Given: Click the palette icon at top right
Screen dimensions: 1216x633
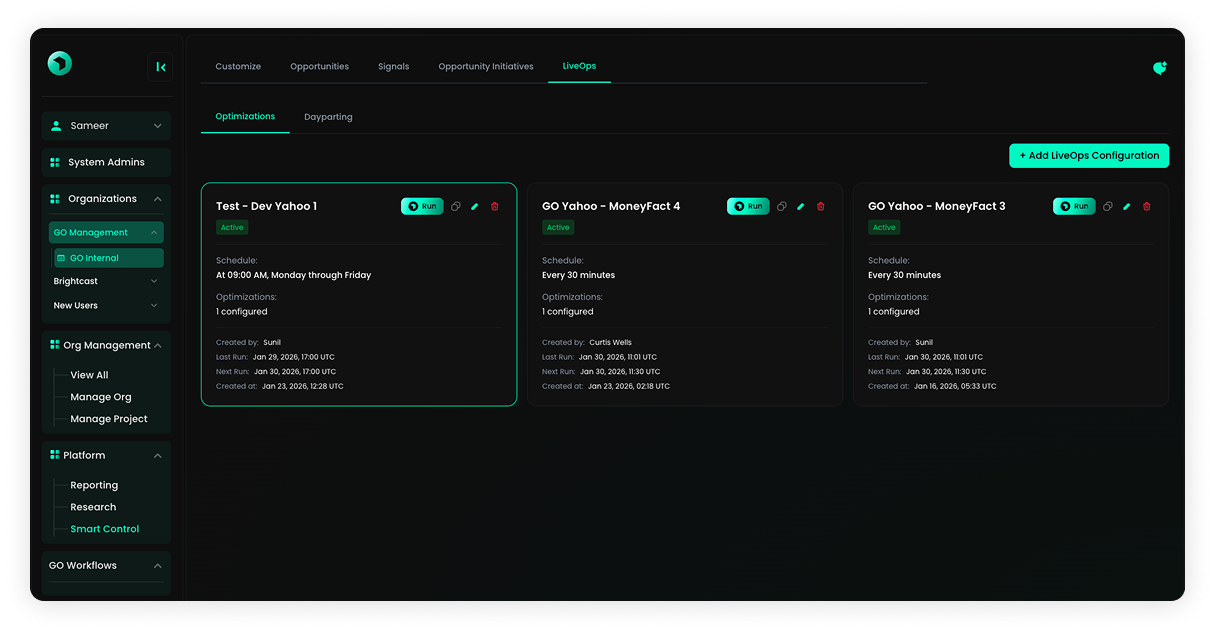Looking at the screenshot, I should pos(1159,67).
